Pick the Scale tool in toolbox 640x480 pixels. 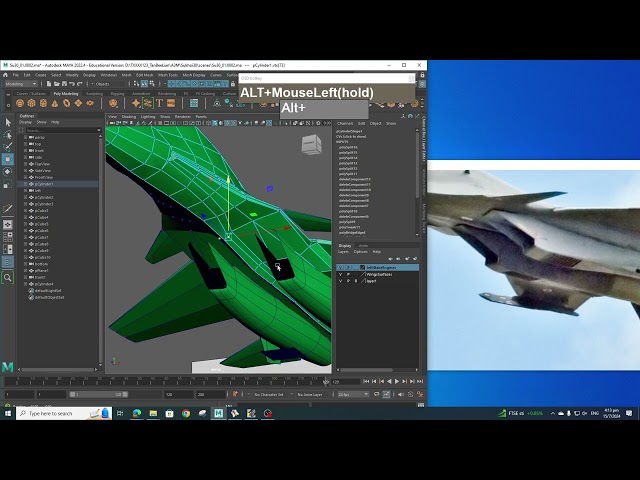coord(8,184)
